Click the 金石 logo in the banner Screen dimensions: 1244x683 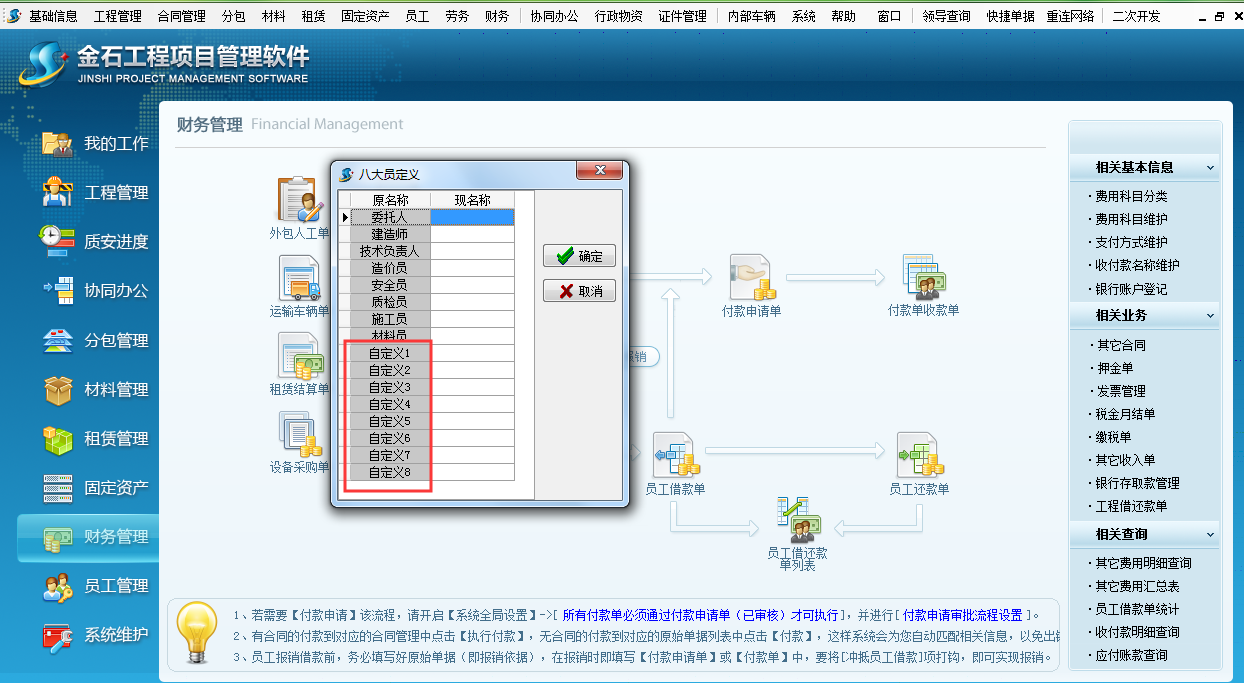(x=41, y=65)
